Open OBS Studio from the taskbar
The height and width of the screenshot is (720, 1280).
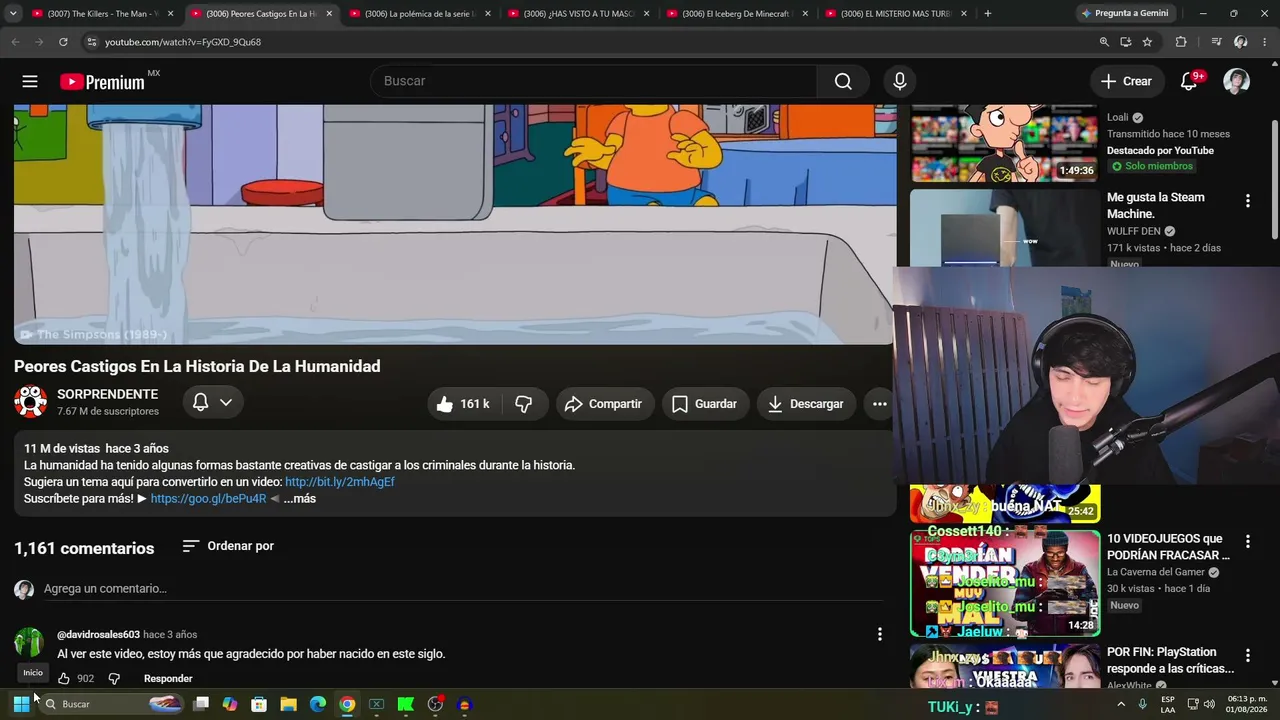(435, 704)
